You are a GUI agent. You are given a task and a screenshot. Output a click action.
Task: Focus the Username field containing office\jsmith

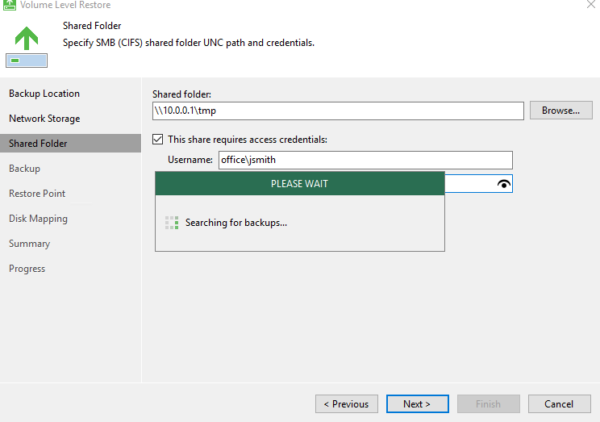[364, 160]
